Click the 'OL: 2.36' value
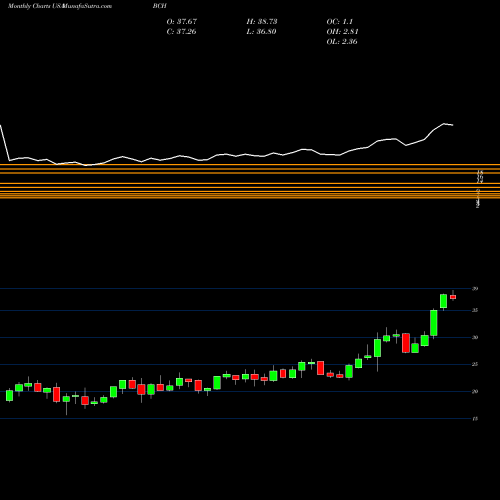The width and height of the screenshot is (500, 500). coord(342,42)
